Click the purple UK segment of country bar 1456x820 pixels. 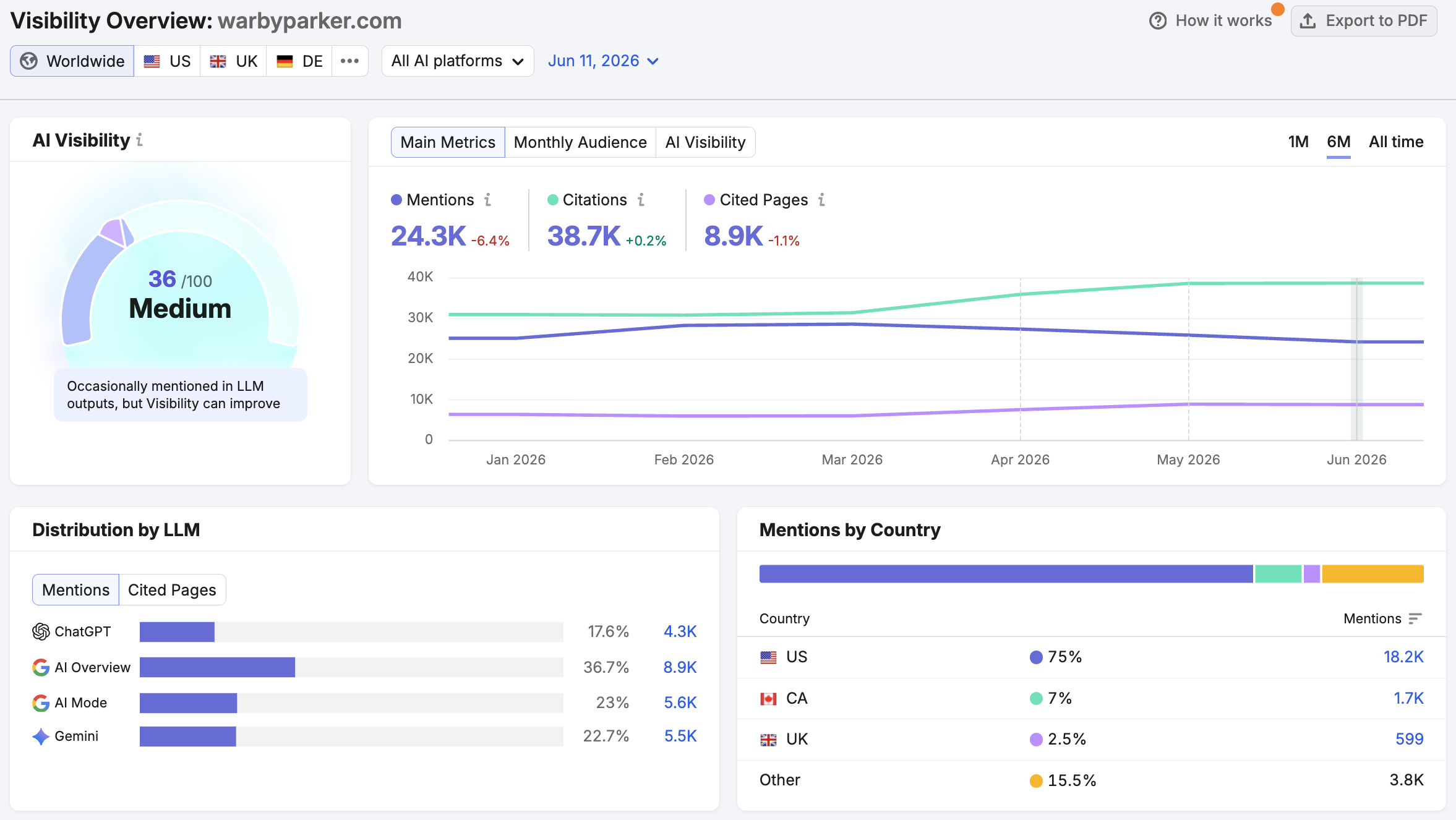[1312, 574]
